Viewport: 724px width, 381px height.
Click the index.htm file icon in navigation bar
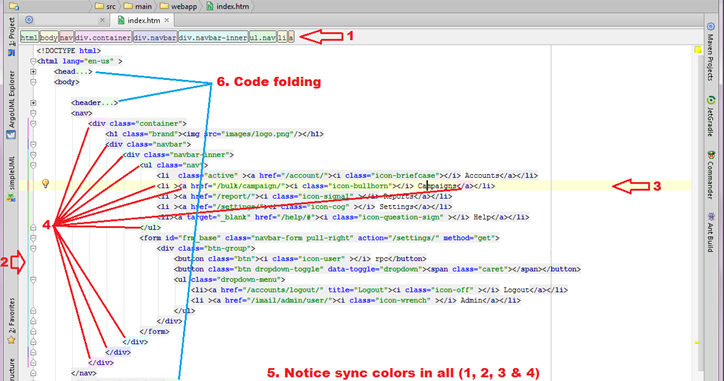pyautogui.click(x=210, y=6)
